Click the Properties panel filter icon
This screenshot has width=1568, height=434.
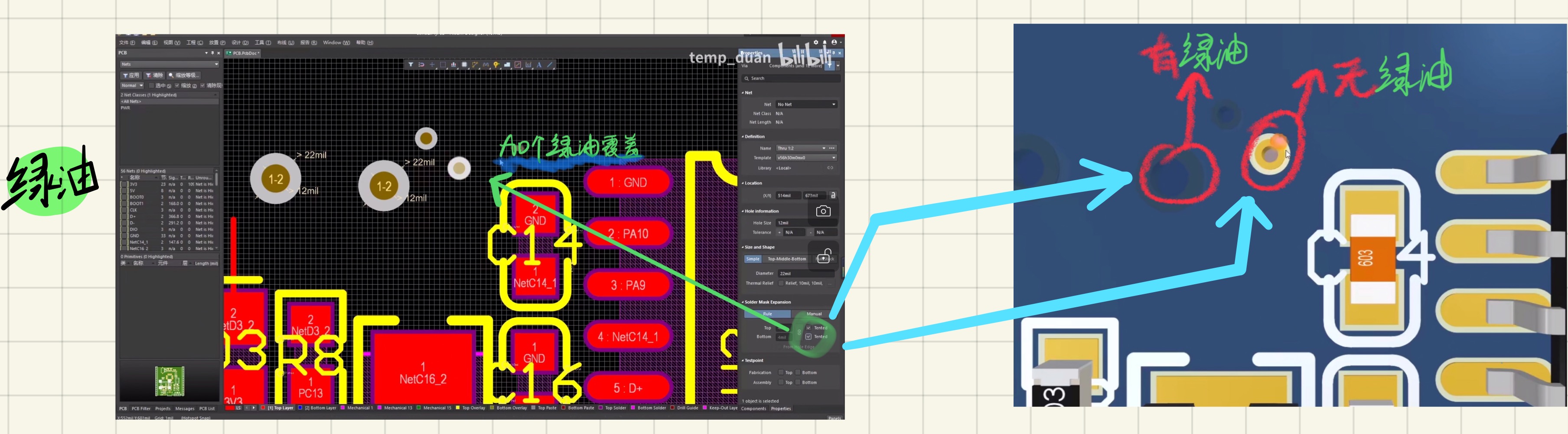pos(830,66)
